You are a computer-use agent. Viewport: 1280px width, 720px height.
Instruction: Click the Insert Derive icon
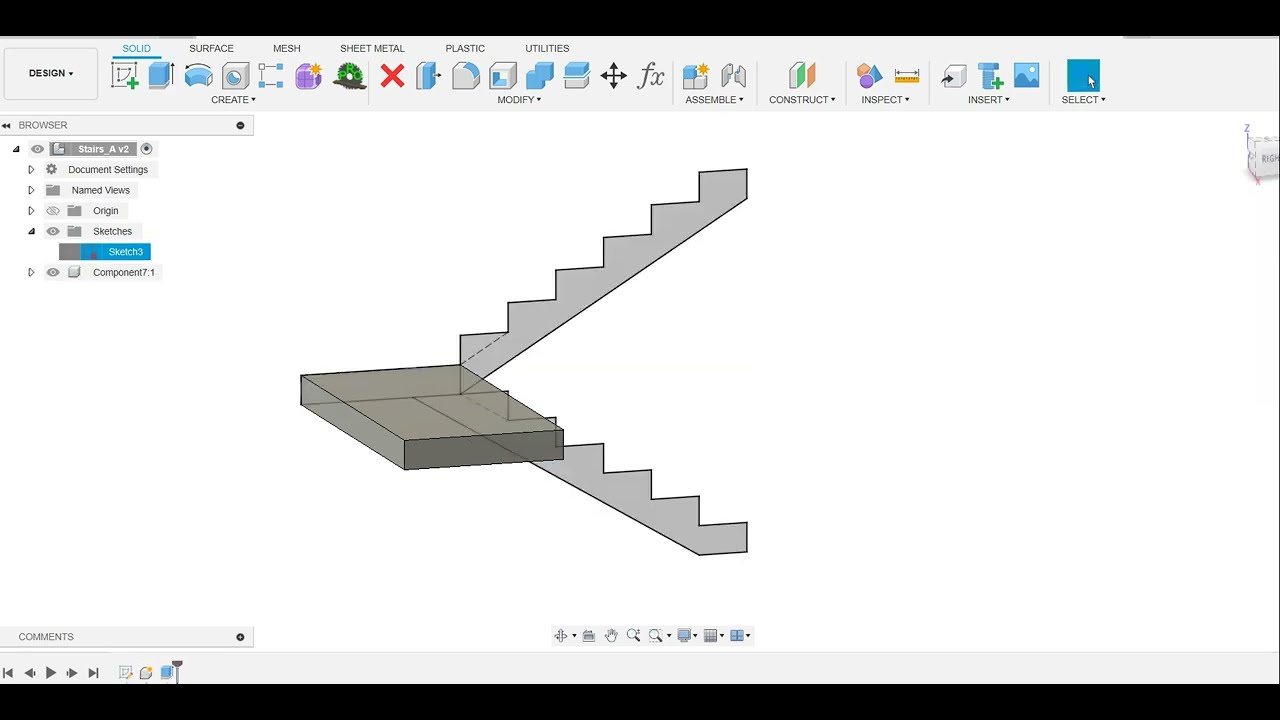pos(954,76)
